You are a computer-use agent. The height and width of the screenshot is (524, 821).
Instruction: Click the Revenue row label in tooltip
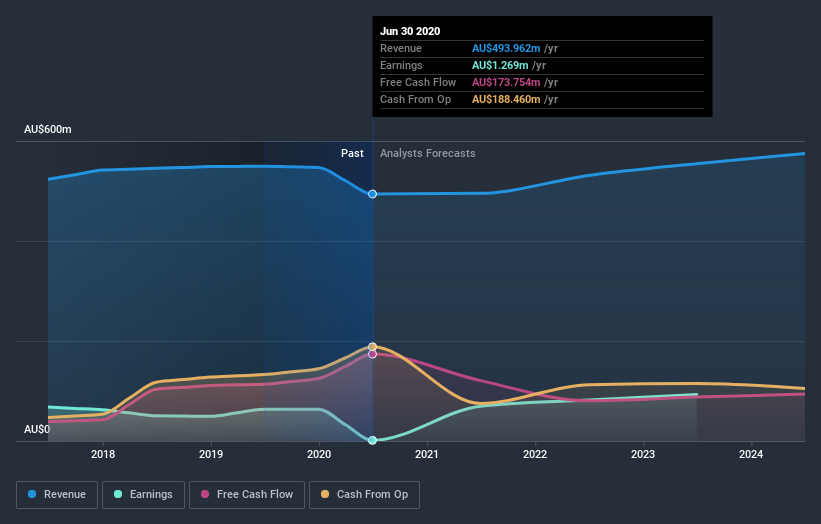pos(401,48)
